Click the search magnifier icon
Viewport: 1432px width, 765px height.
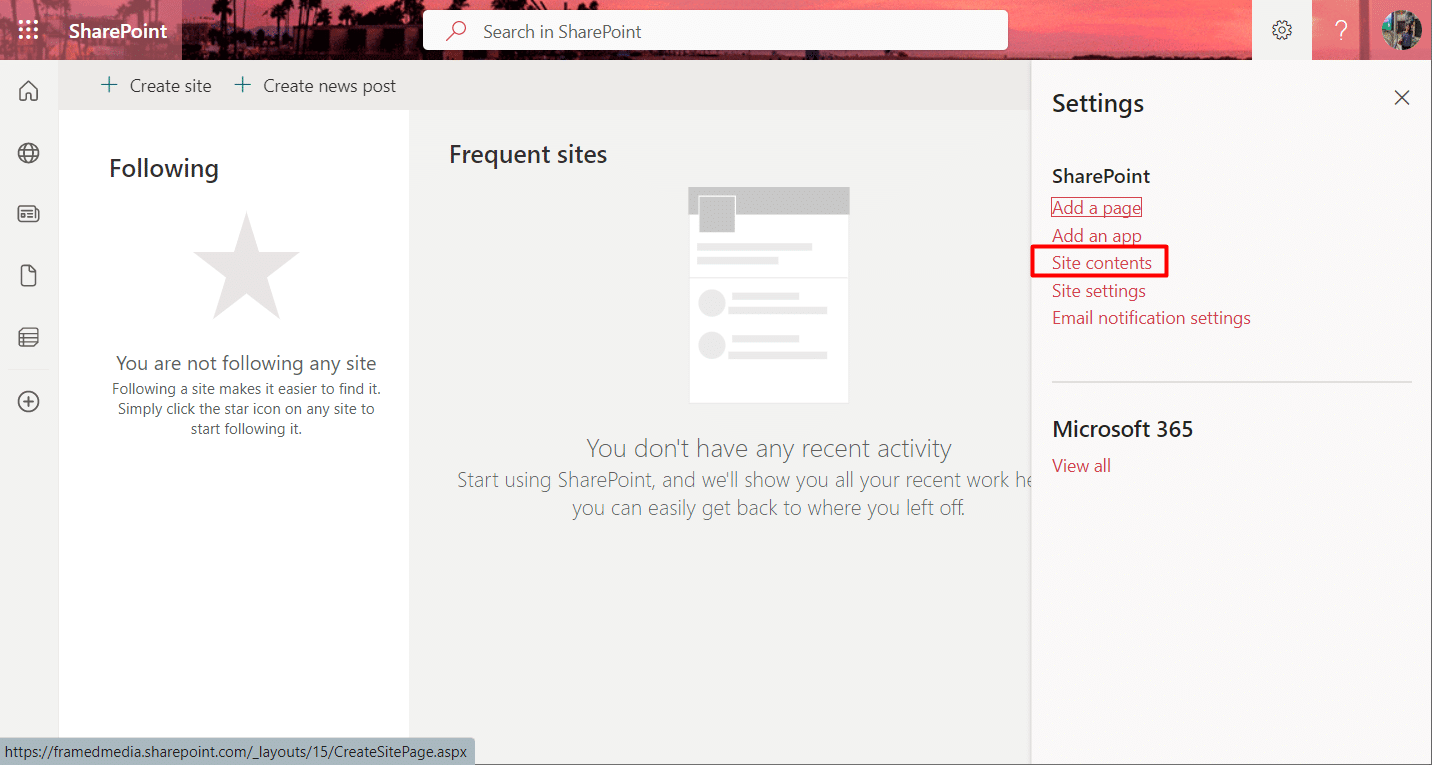click(456, 31)
